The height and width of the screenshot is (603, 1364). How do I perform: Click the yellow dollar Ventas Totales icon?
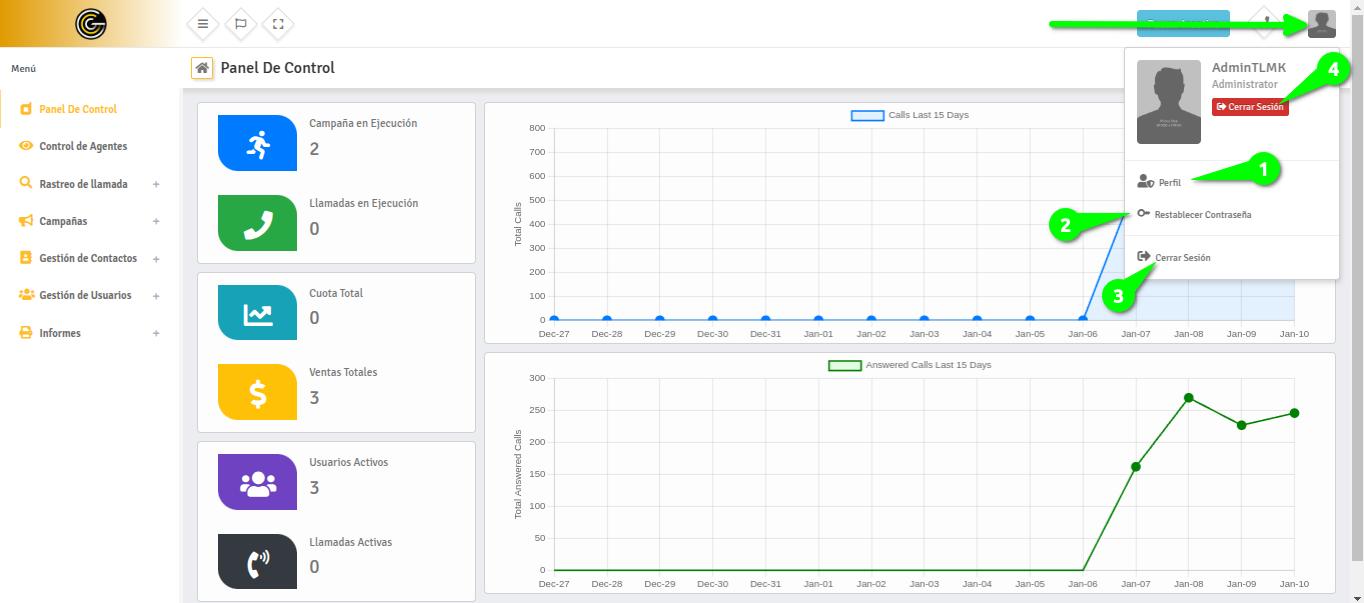click(257, 392)
